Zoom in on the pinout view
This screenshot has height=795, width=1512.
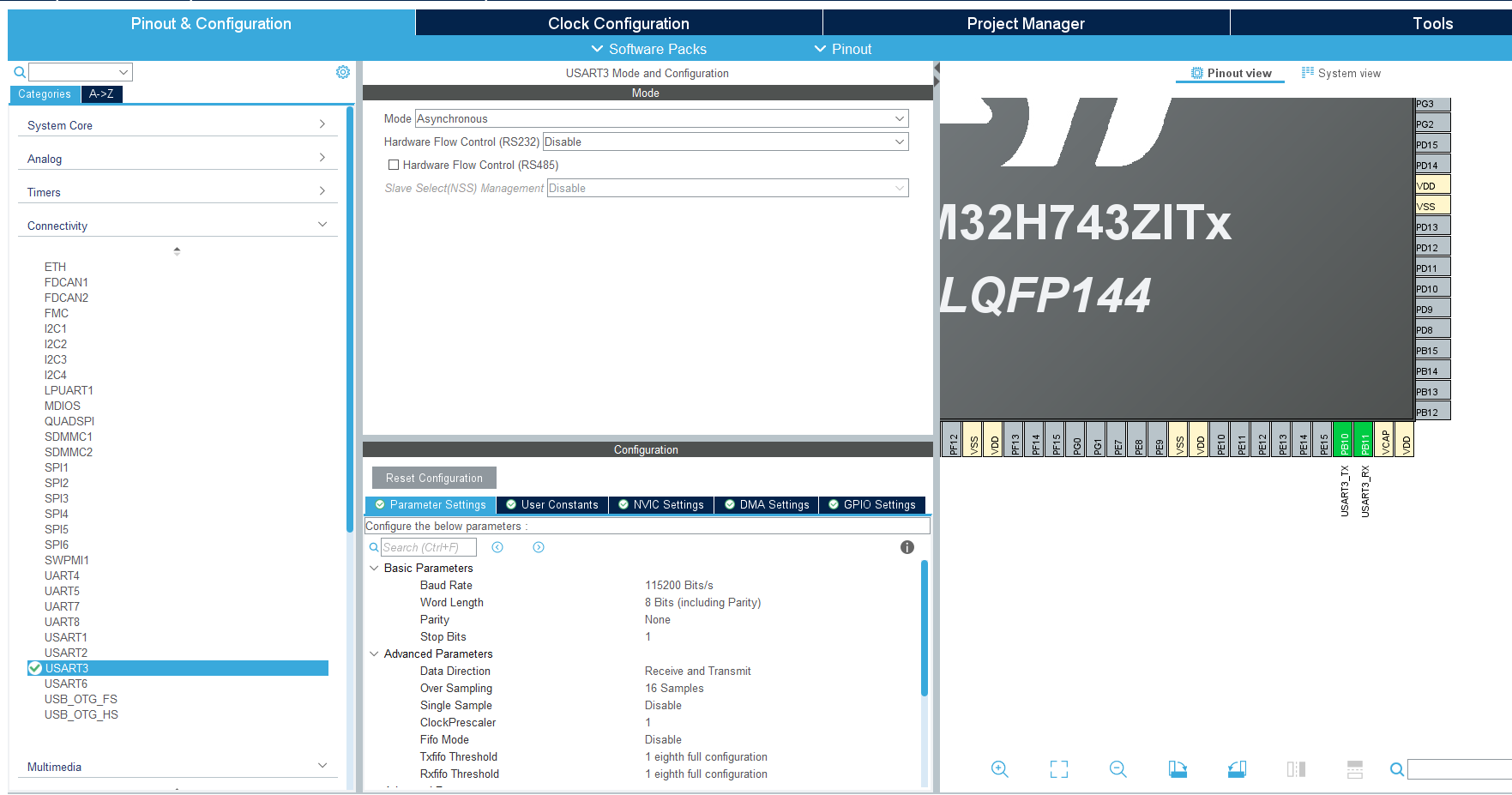coord(1000,769)
